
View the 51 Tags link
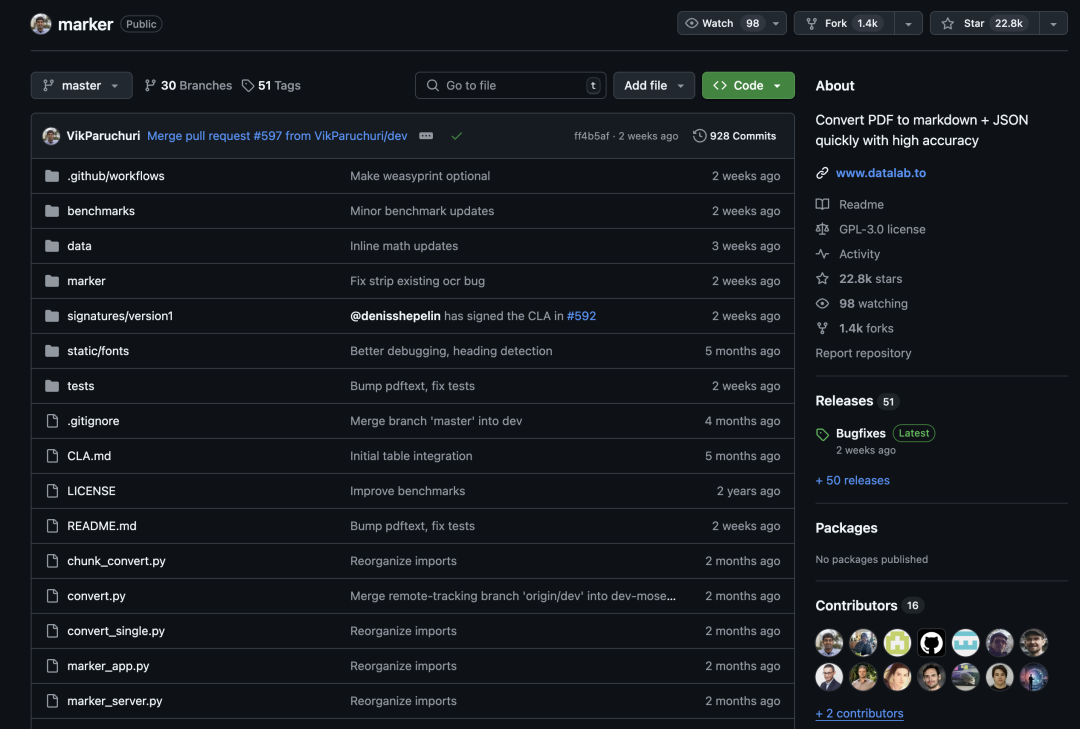(271, 85)
